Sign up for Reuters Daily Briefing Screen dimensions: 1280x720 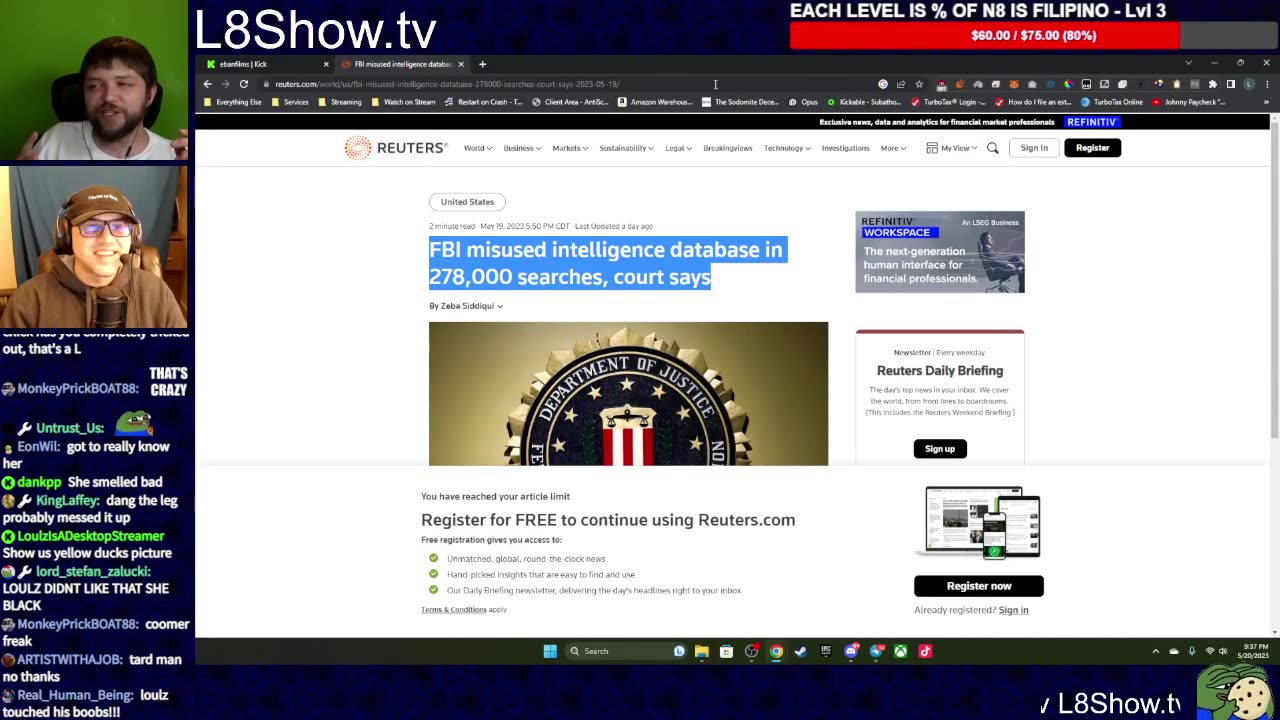point(940,449)
